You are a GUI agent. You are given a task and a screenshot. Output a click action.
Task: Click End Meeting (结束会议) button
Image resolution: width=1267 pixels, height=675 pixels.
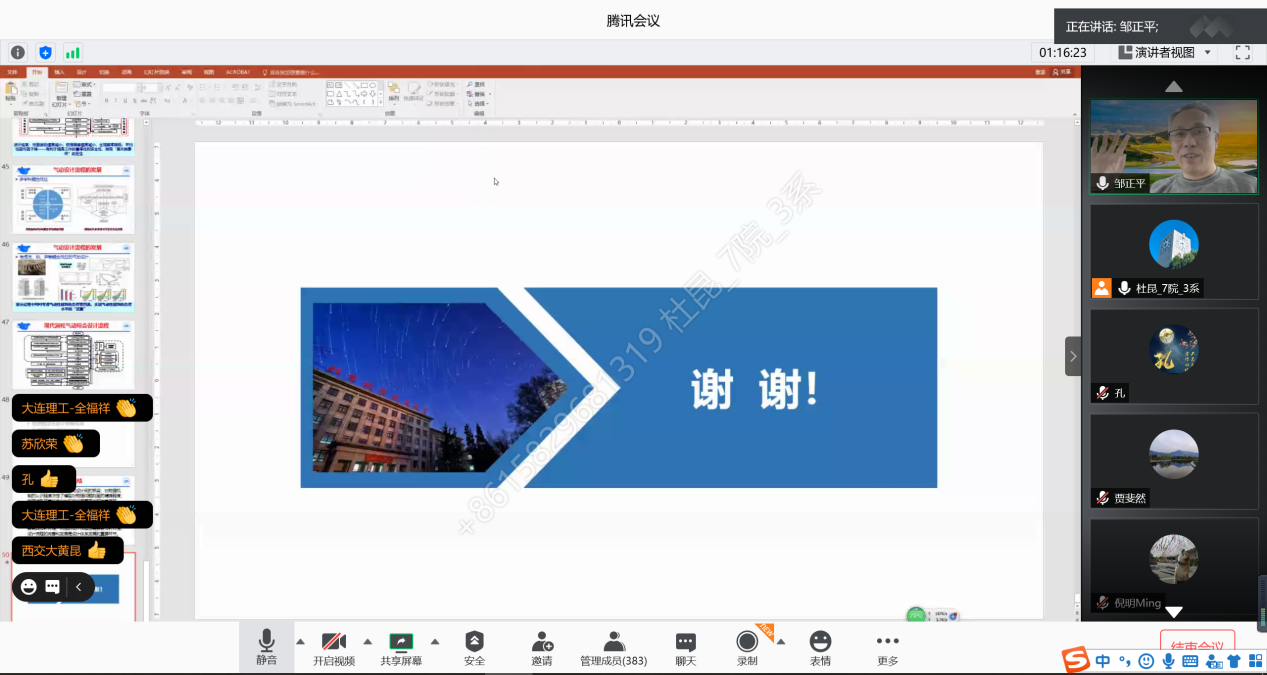(1197, 644)
